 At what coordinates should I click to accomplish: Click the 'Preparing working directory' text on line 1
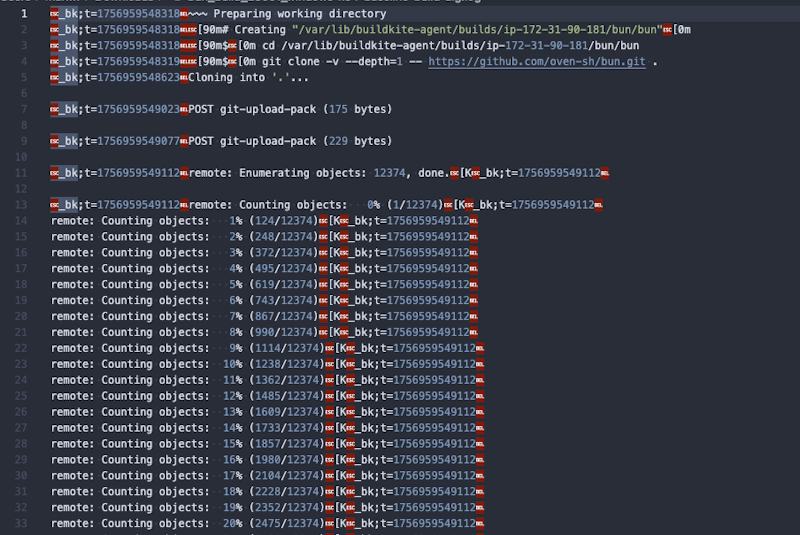pyautogui.click(x=299, y=14)
